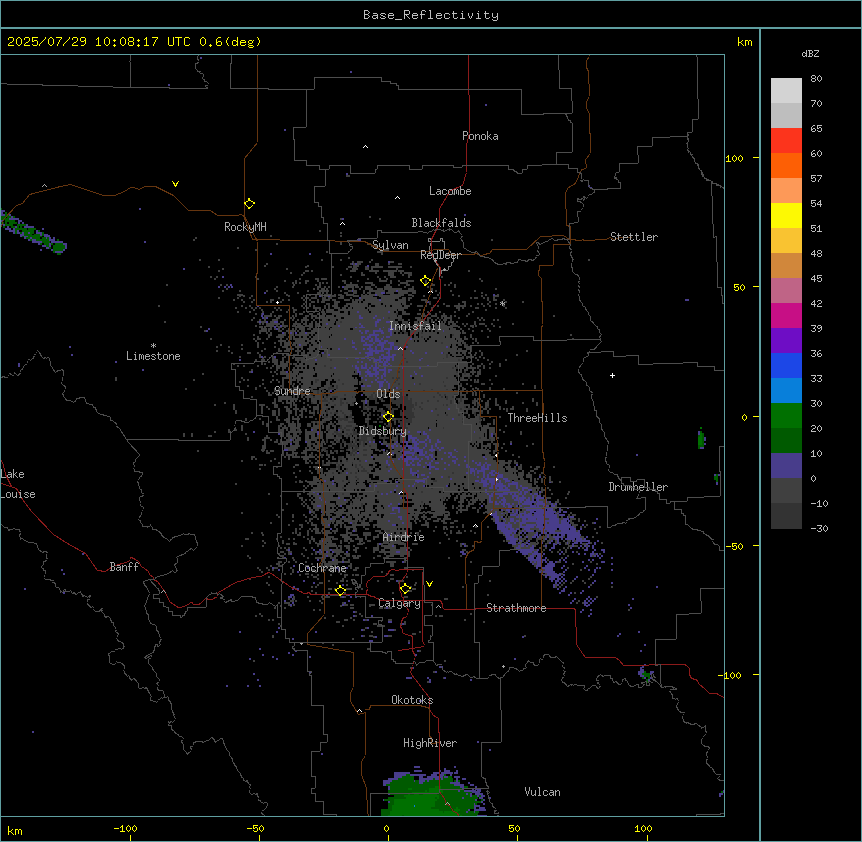Click the Lacombe city label

point(450,191)
